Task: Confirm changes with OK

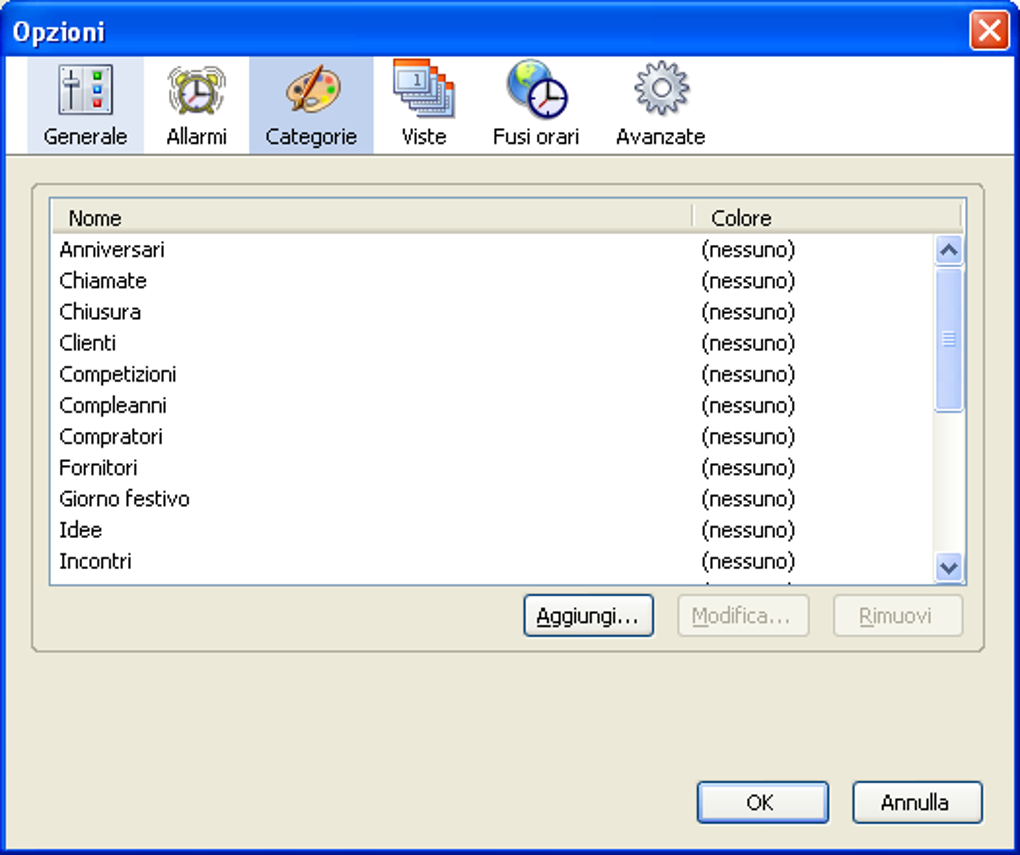Action: coord(762,802)
